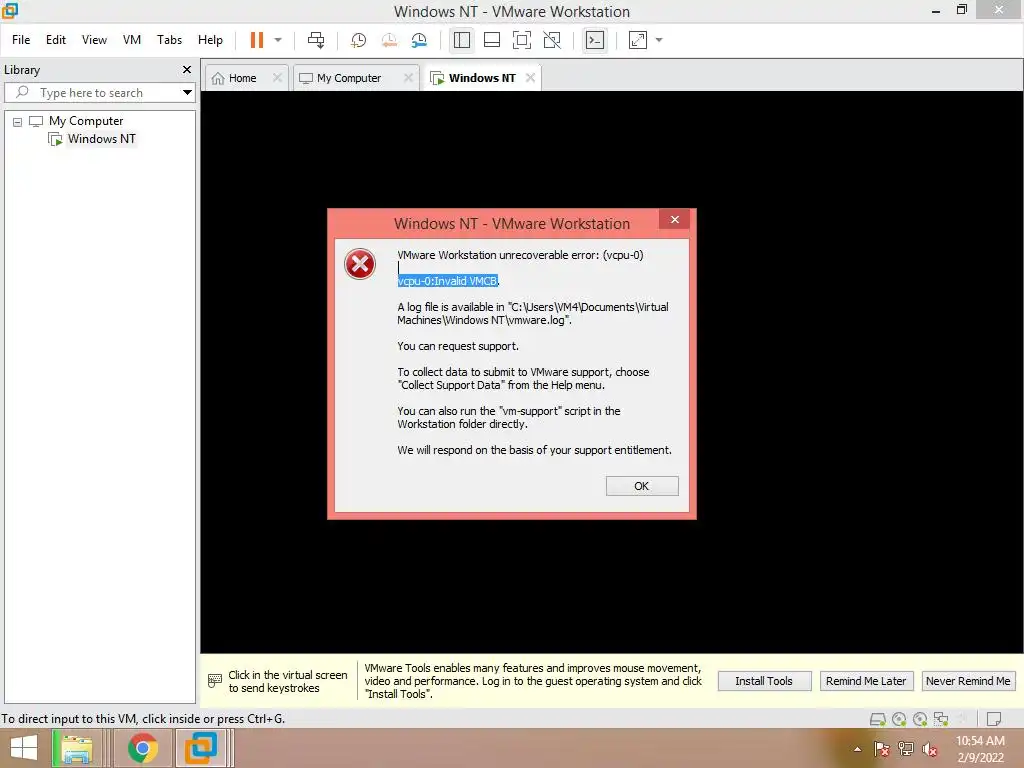Click OK in the error dialog
This screenshot has height=768, width=1024.
tap(642, 486)
